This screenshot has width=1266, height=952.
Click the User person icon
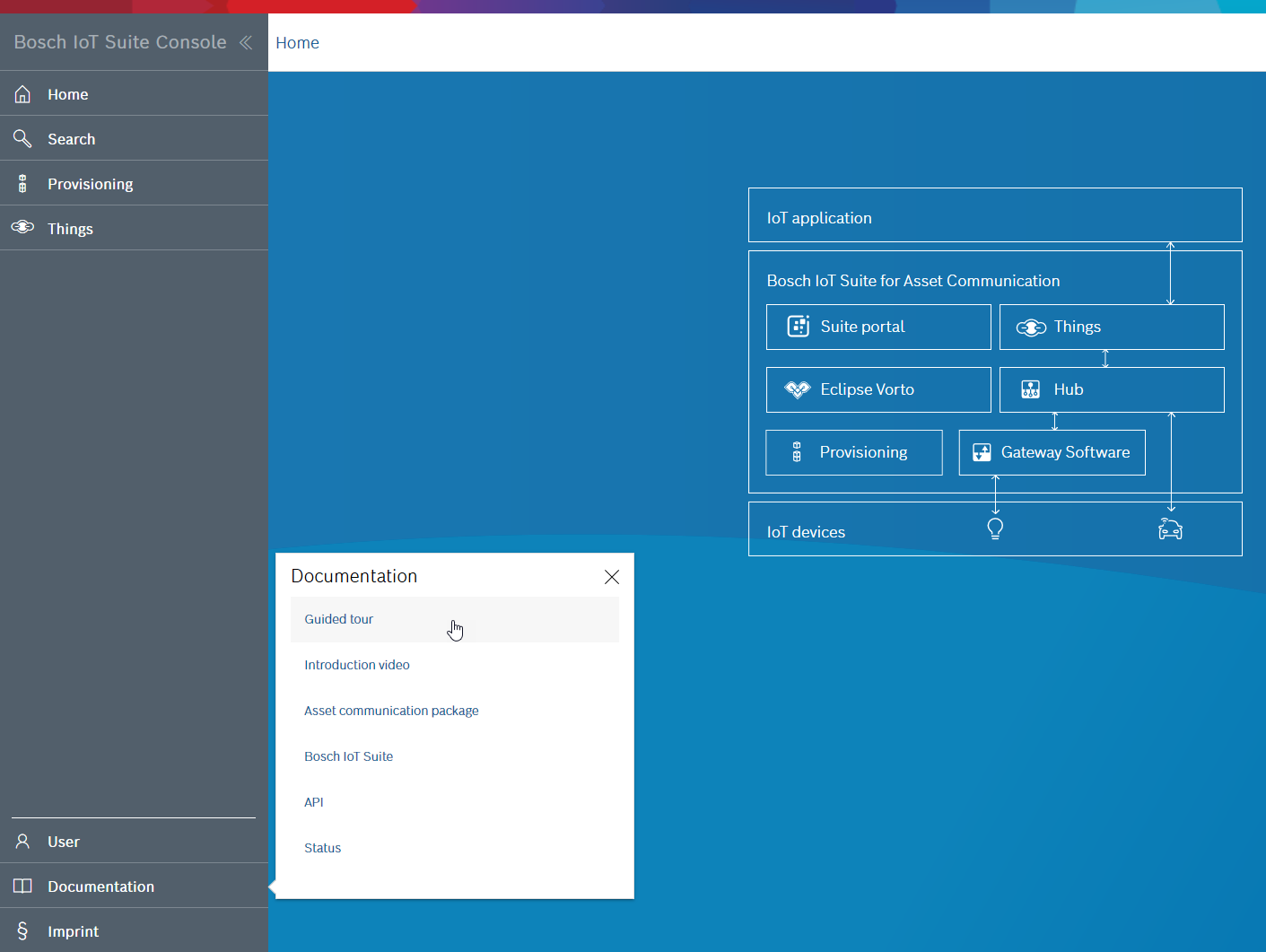point(23,842)
